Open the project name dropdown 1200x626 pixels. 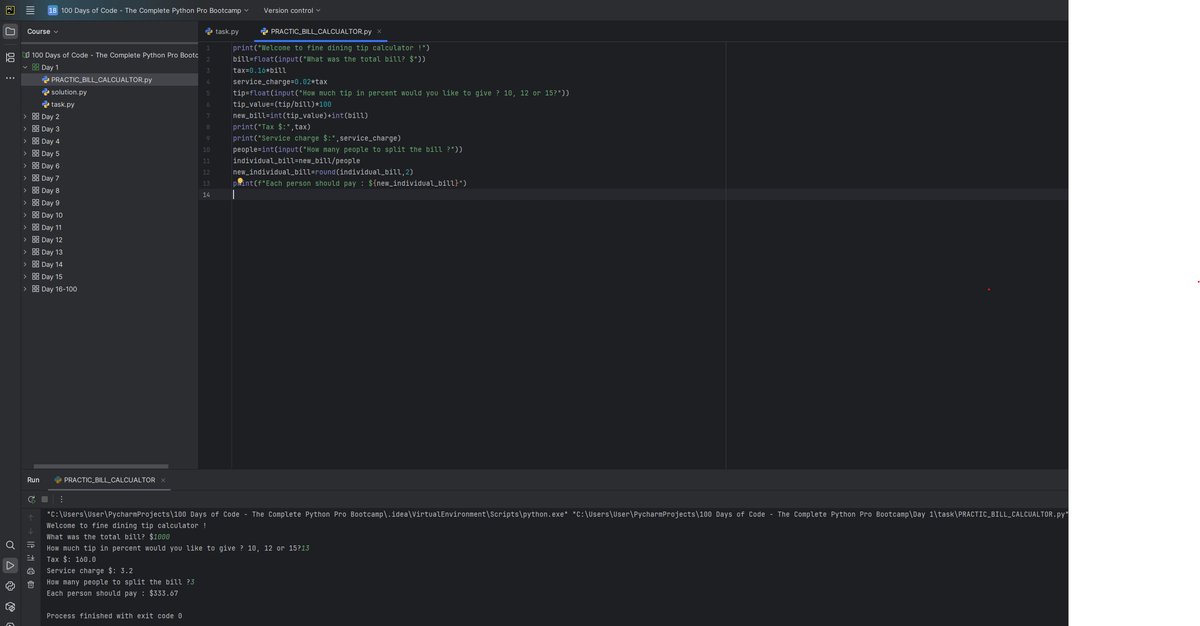pyautogui.click(x=149, y=10)
